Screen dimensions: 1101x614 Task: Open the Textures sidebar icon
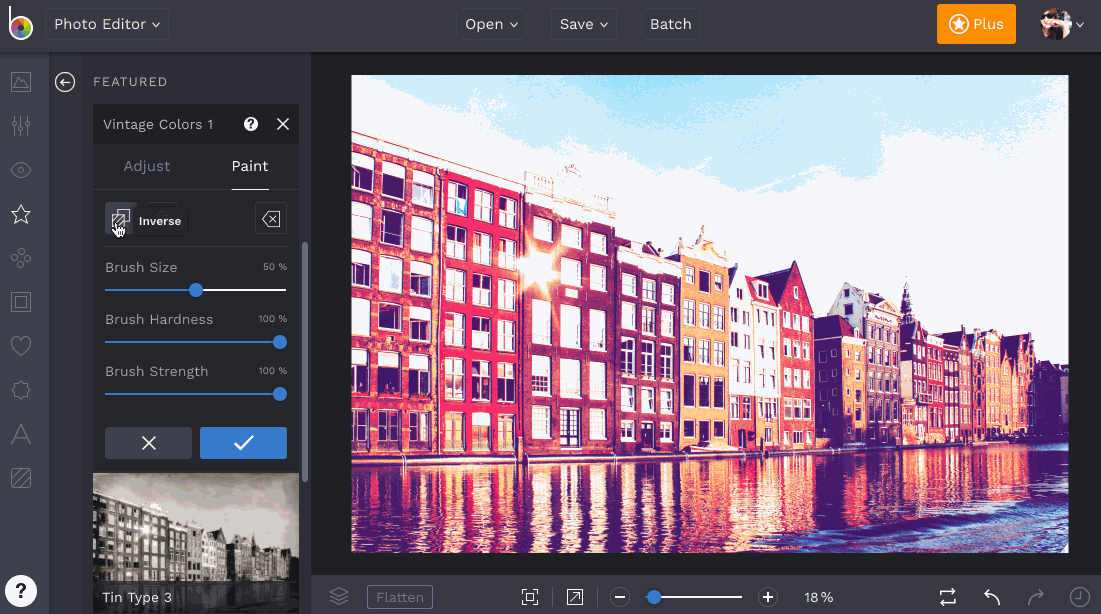[x=21, y=478]
